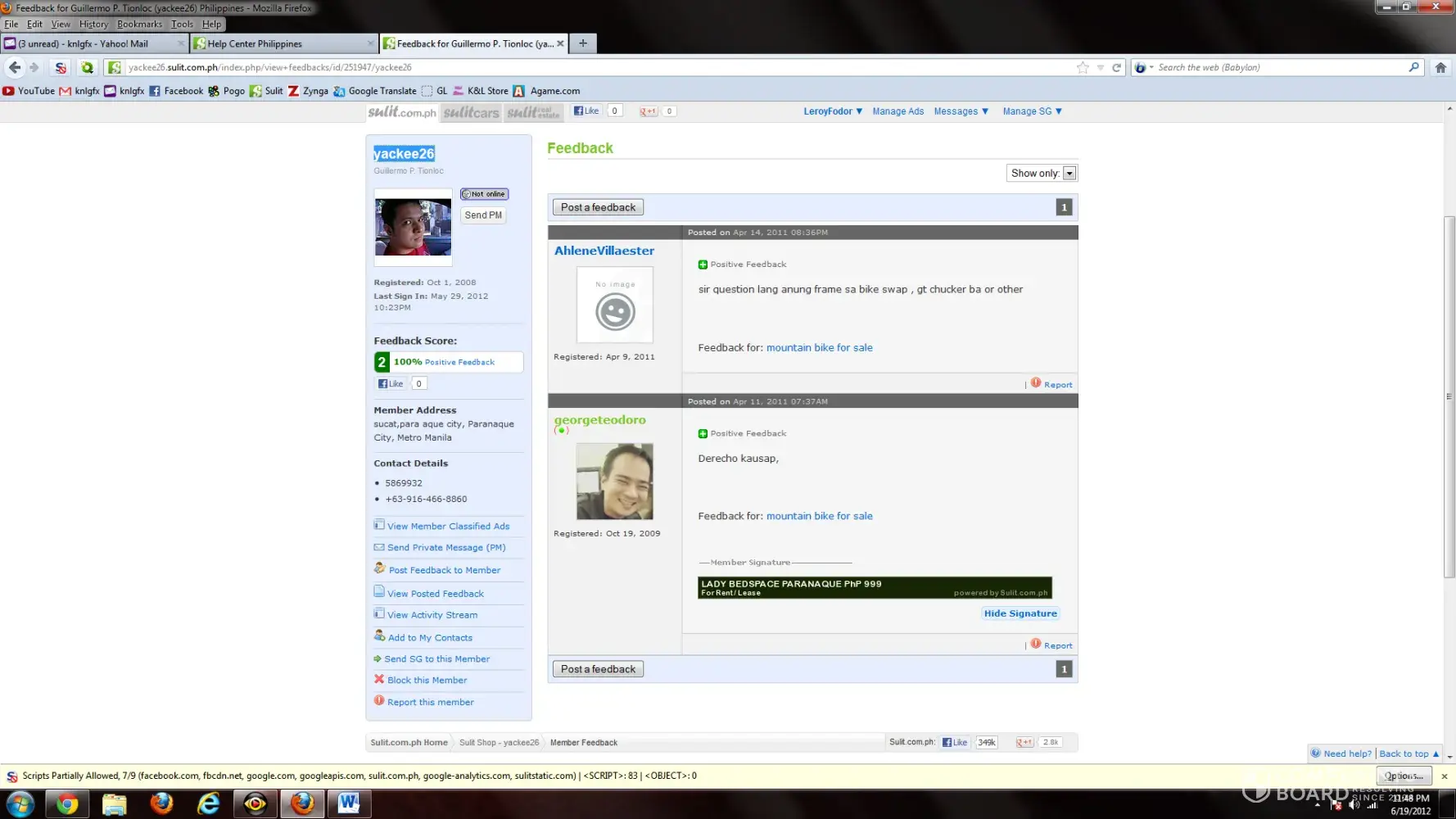Open the YouTube bookmark
This screenshot has width=1456, height=819.
click(x=29, y=91)
